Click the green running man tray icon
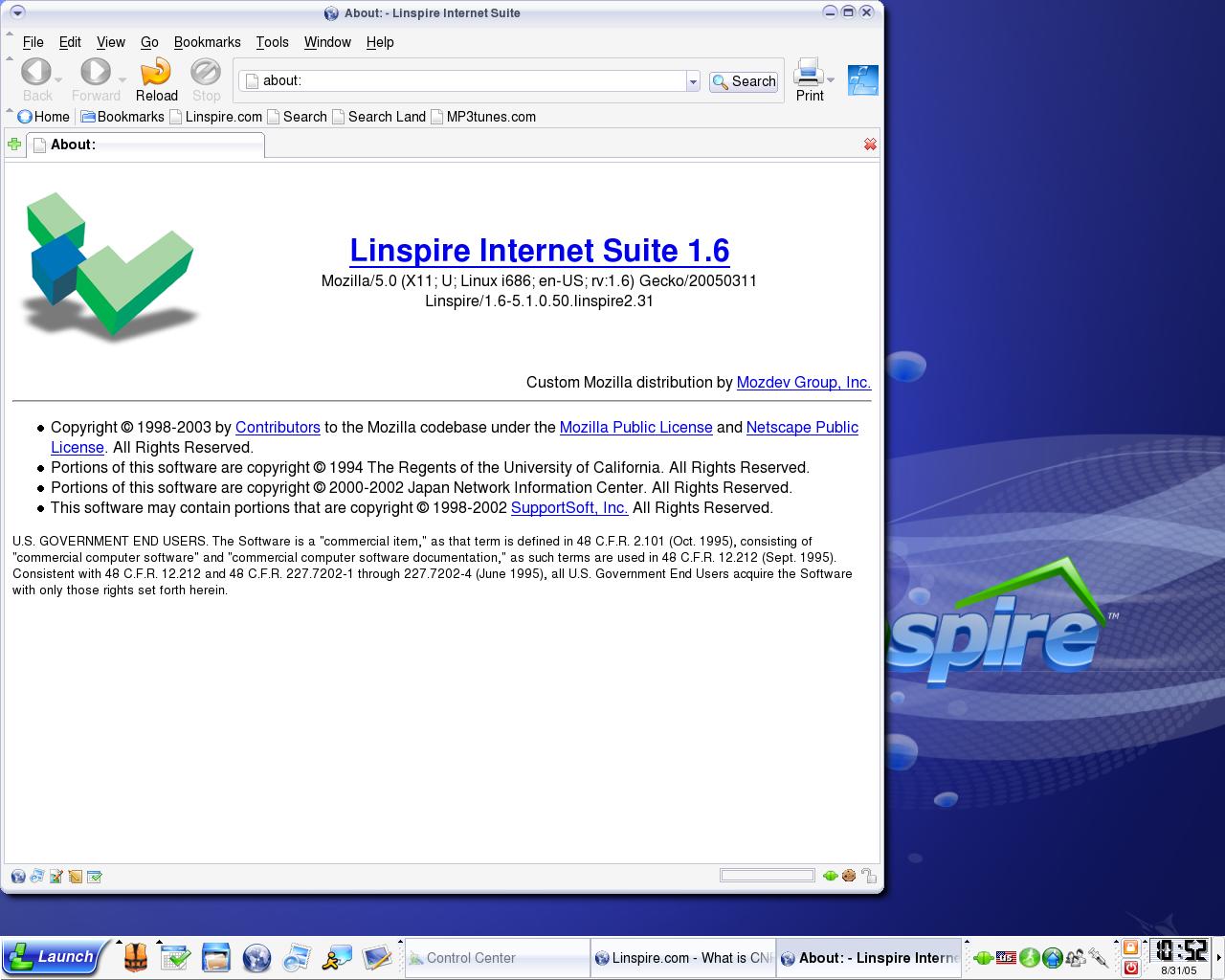This screenshot has width=1225, height=980. pos(1030,957)
